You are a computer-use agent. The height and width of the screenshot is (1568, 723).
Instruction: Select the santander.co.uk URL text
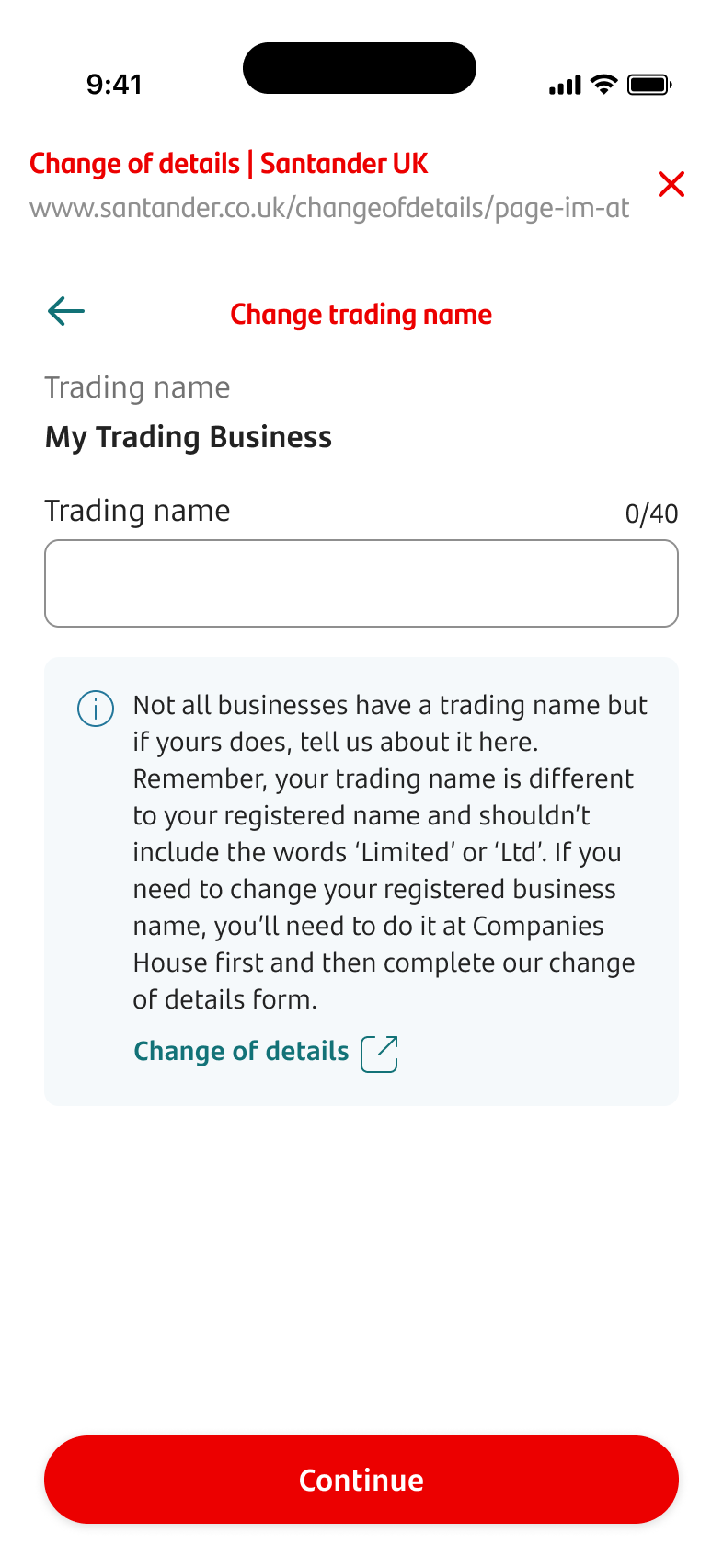click(x=329, y=208)
